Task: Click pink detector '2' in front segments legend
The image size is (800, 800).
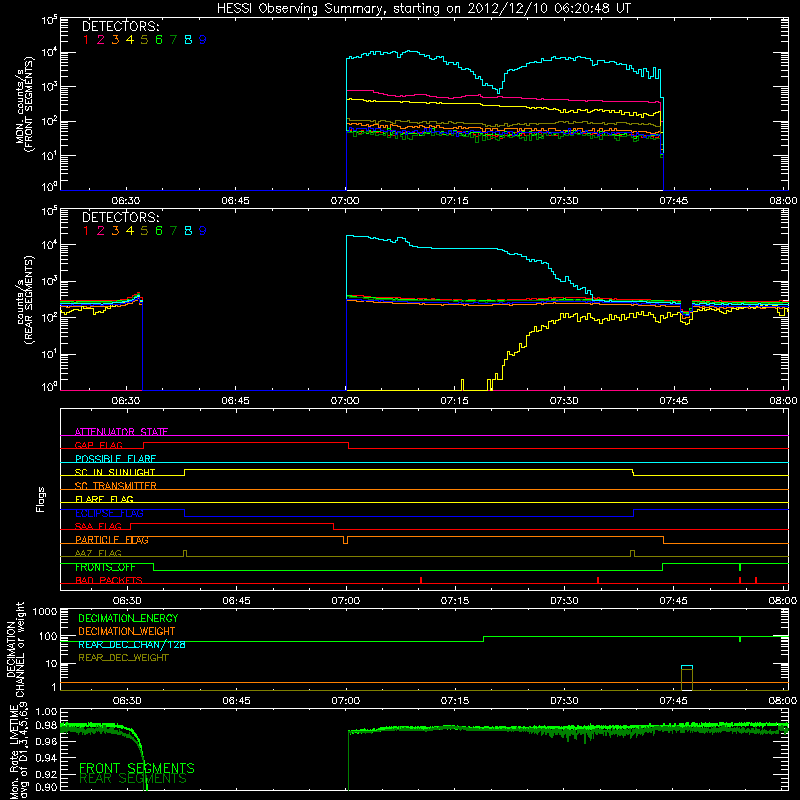Action: click(x=101, y=40)
